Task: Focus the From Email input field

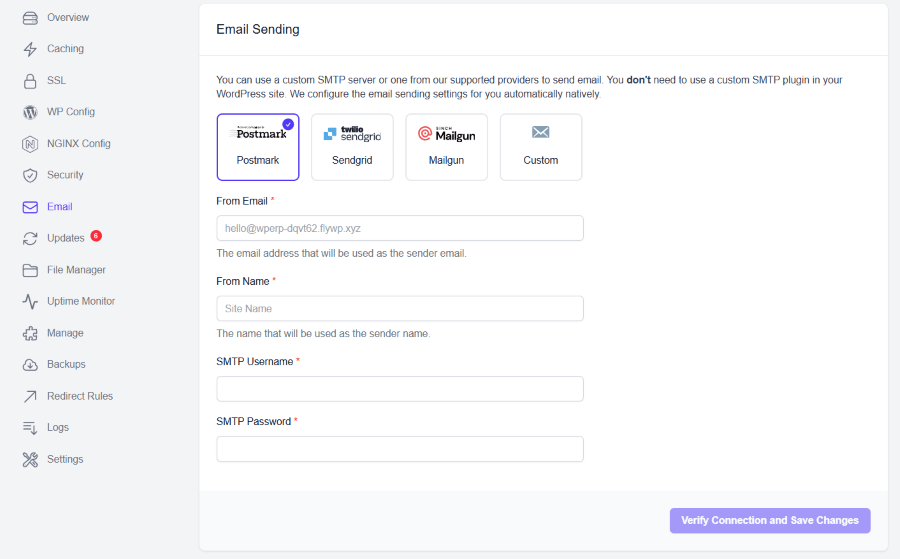Action: pyautogui.click(x=400, y=228)
